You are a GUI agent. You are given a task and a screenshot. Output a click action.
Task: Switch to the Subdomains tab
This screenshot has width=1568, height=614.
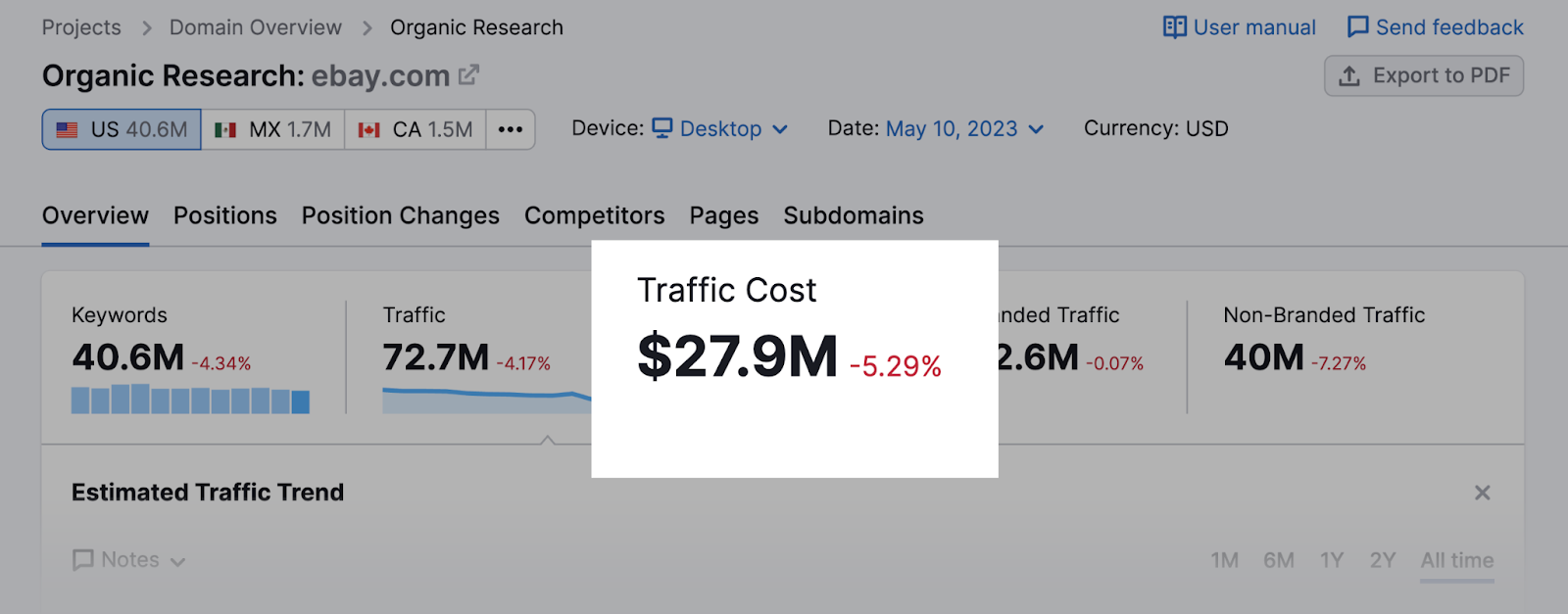[x=854, y=215]
